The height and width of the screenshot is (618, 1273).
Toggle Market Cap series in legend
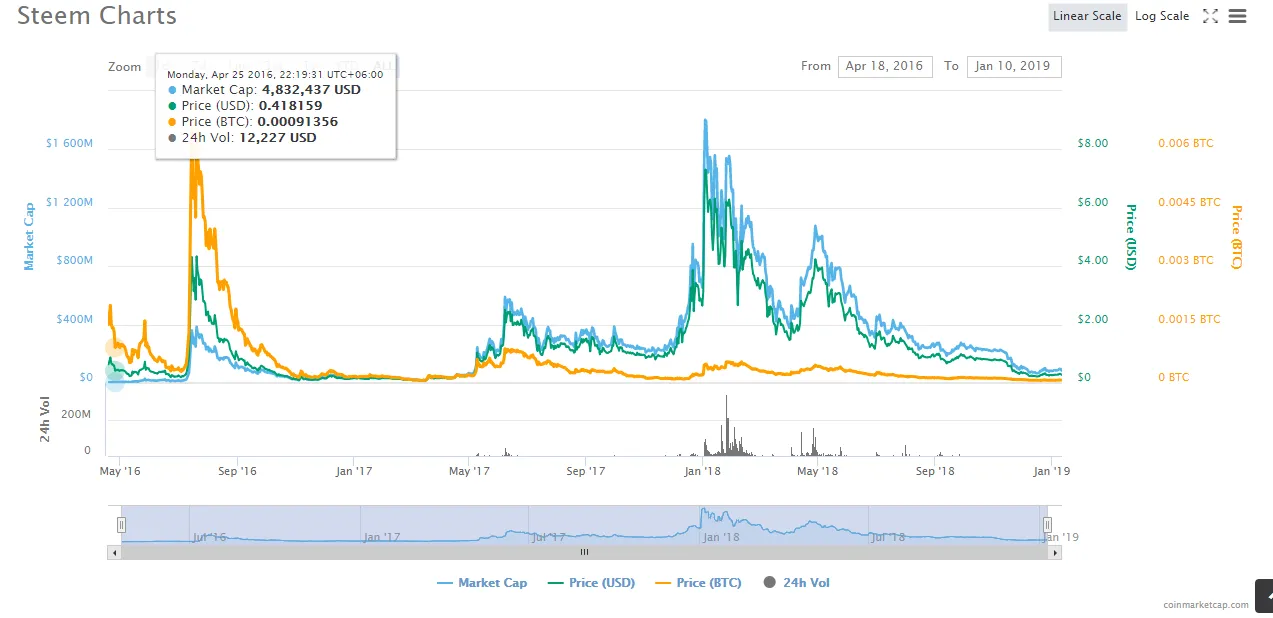482,583
